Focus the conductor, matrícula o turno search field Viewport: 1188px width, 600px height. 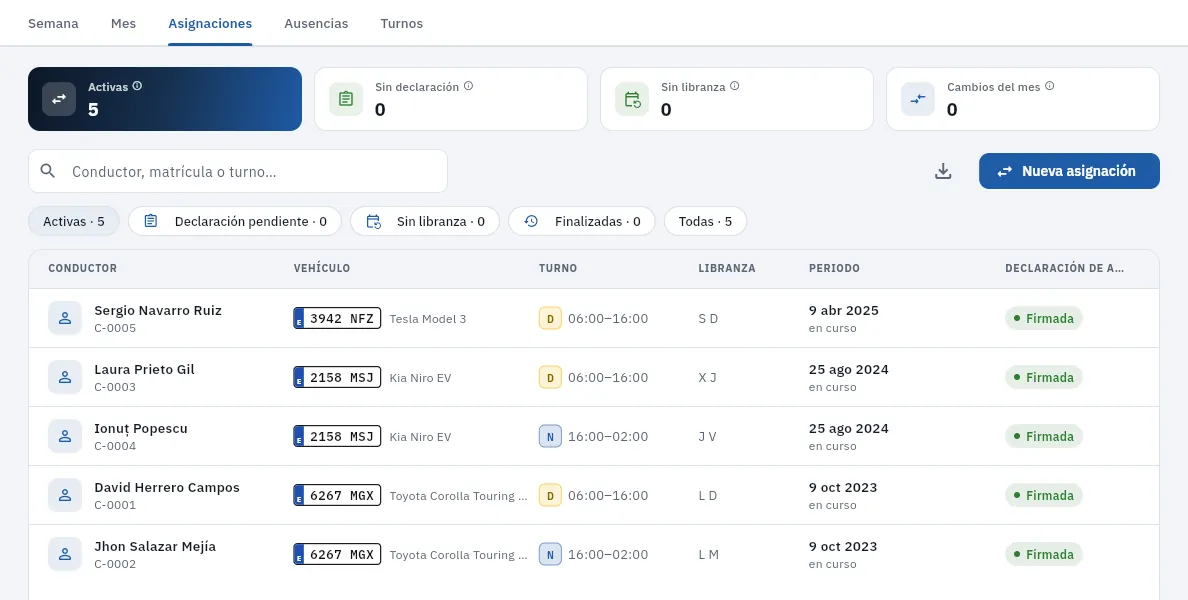pyautogui.click(x=238, y=171)
